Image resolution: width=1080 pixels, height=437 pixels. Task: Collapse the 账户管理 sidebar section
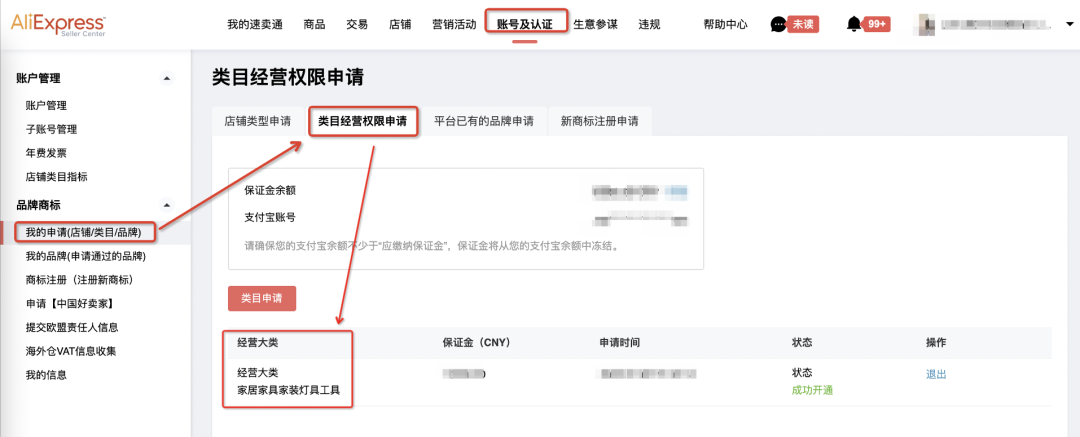[x=167, y=79]
